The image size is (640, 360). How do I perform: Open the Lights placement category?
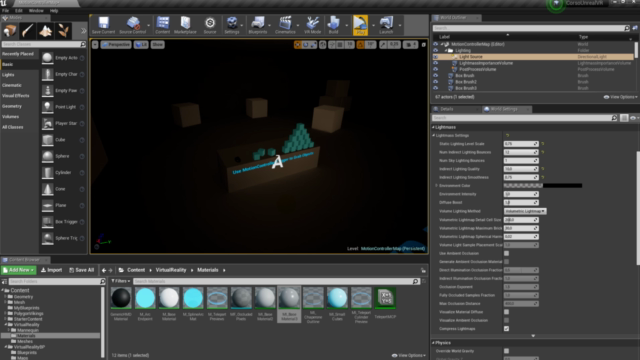(19, 75)
